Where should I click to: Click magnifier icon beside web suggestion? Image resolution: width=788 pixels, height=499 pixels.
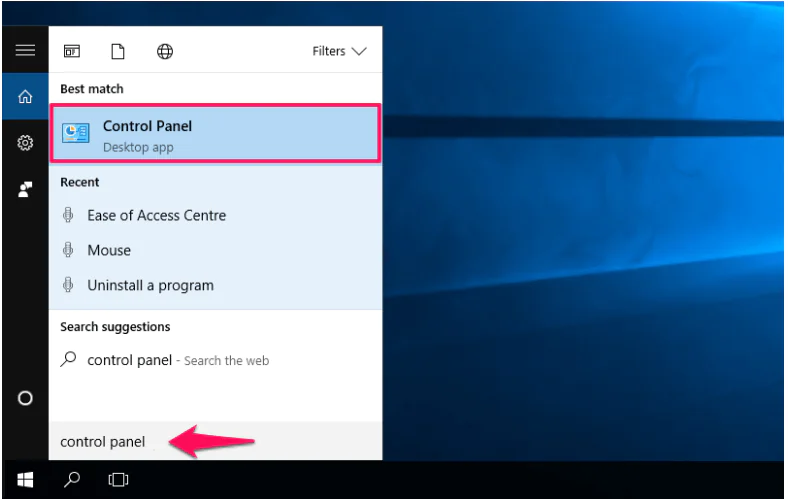68,359
